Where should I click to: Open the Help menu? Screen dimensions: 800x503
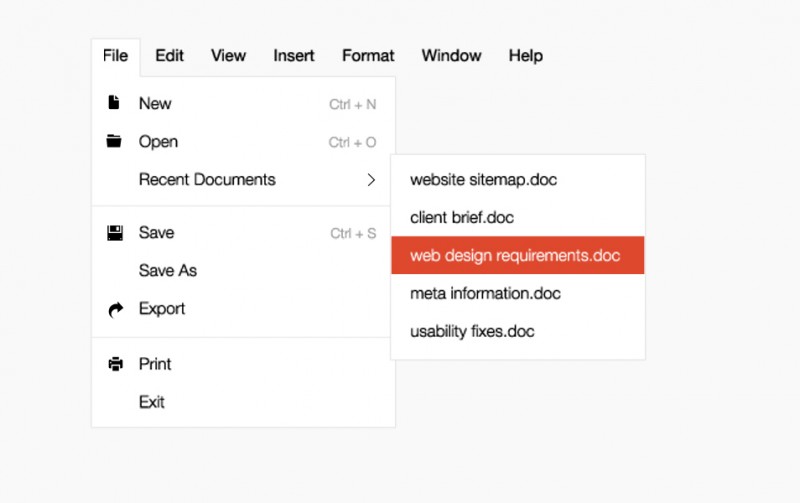tap(525, 56)
